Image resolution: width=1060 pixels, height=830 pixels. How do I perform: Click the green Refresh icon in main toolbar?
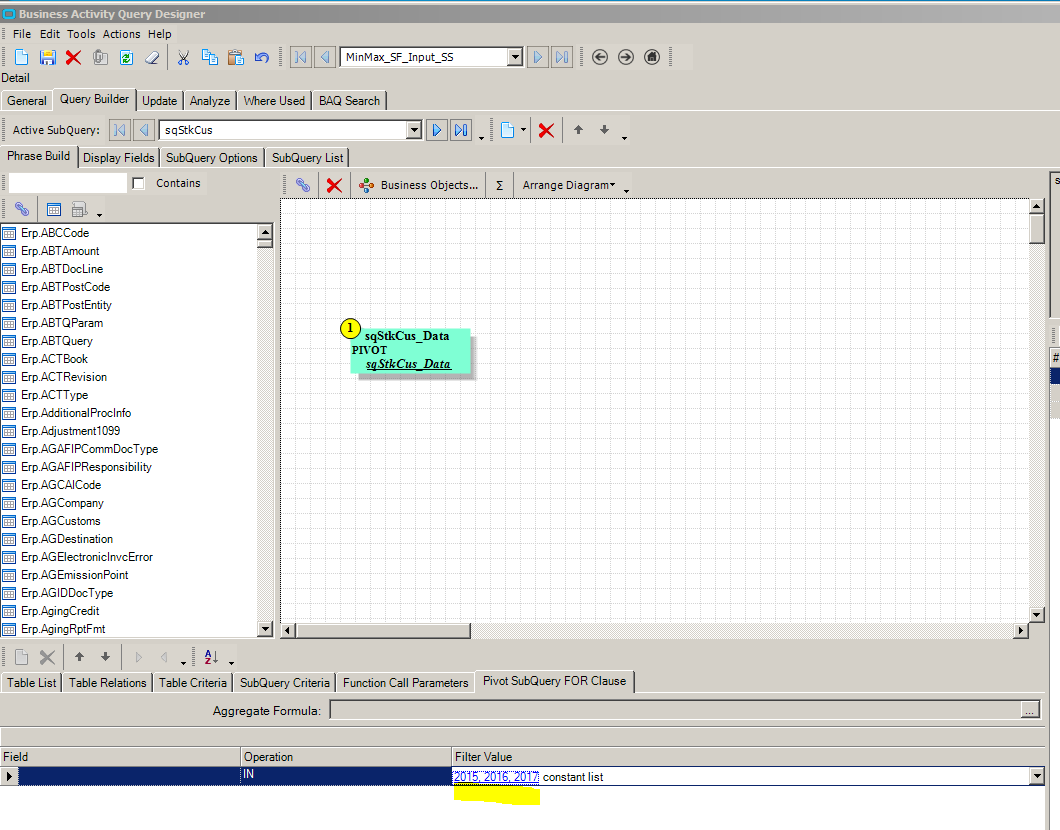click(x=126, y=57)
